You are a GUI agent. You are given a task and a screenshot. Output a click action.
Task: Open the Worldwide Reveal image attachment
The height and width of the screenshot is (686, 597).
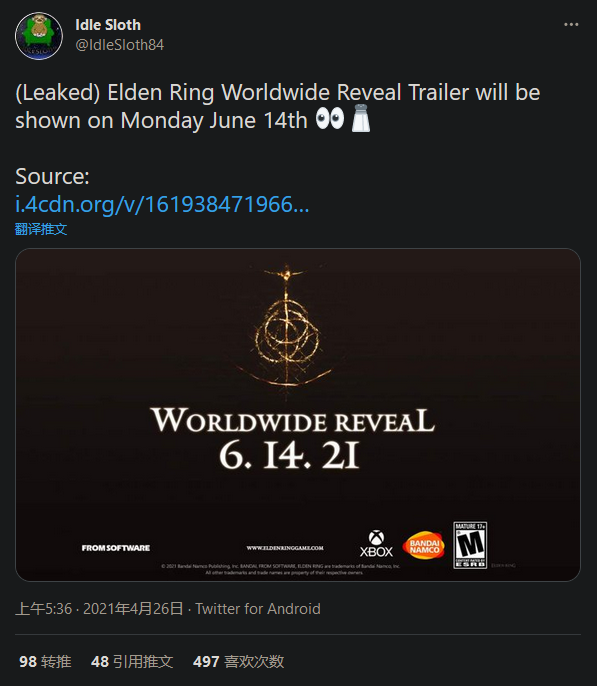298,415
